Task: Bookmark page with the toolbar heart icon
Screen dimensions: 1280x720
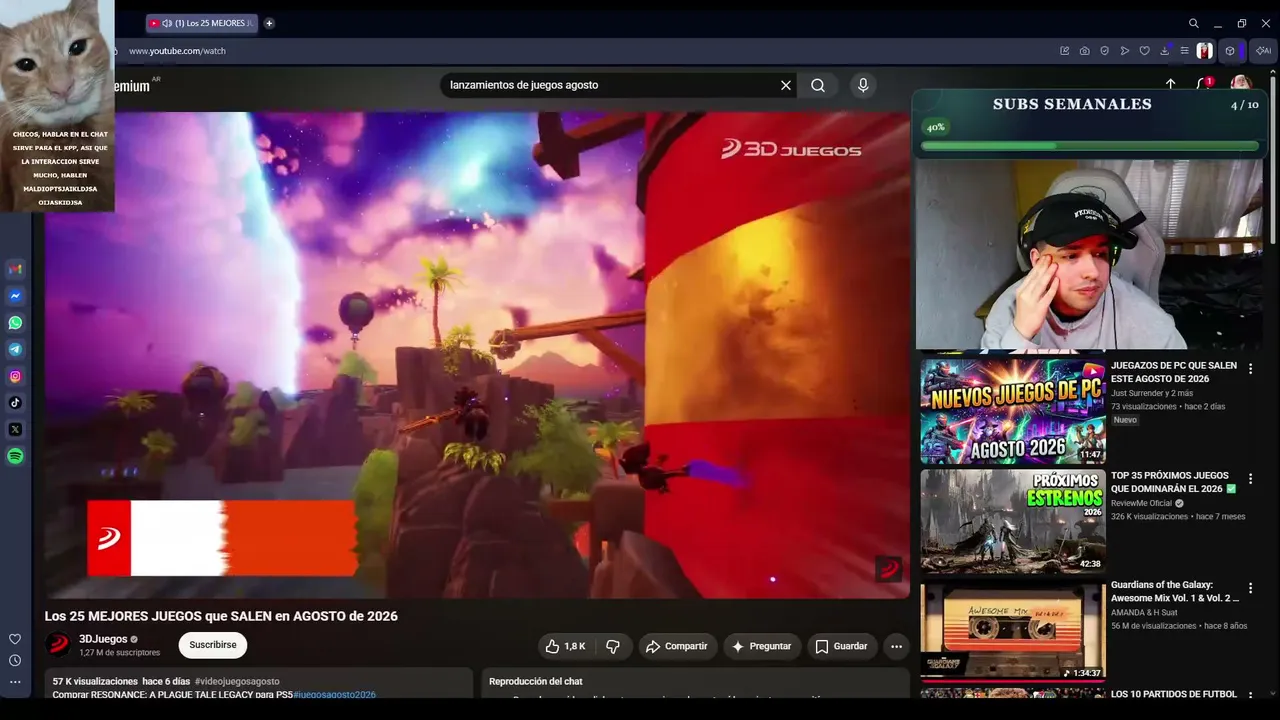Action: [x=1145, y=51]
